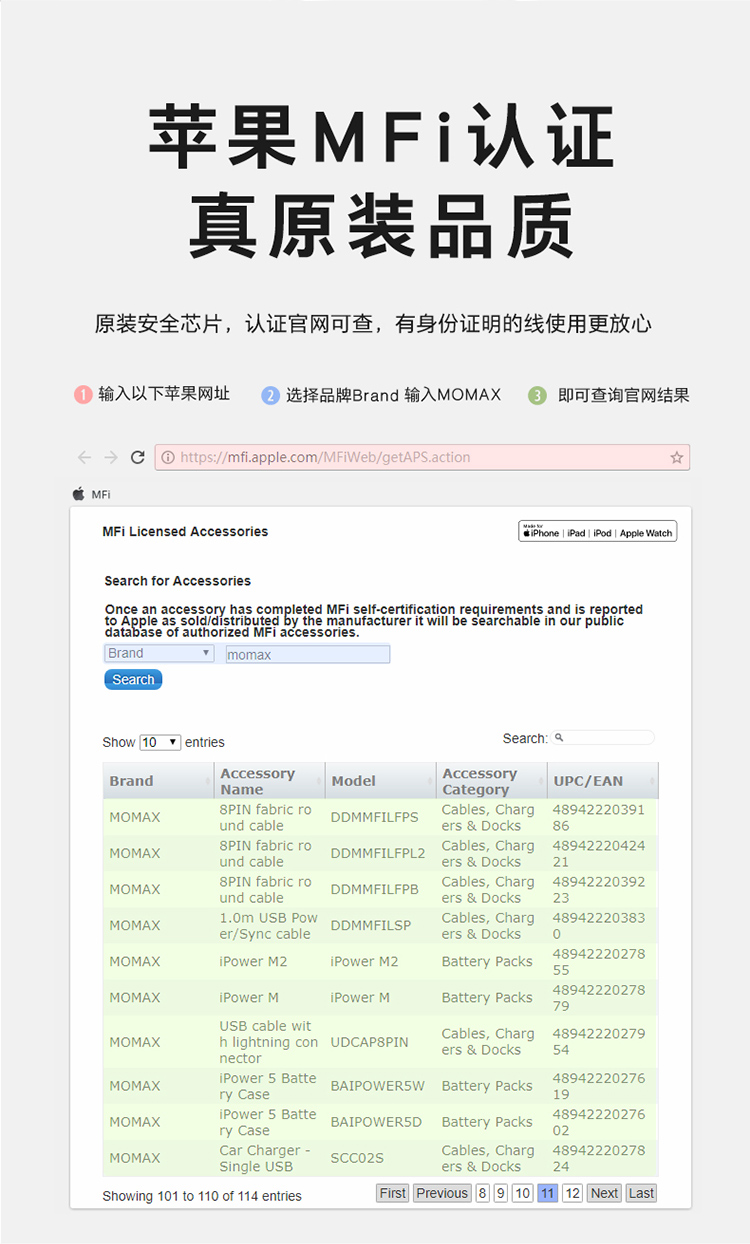This screenshot has height=1244, width=750.
Task: Select model cell BAIPOWER5W
Action: [x=377, y=1086]
